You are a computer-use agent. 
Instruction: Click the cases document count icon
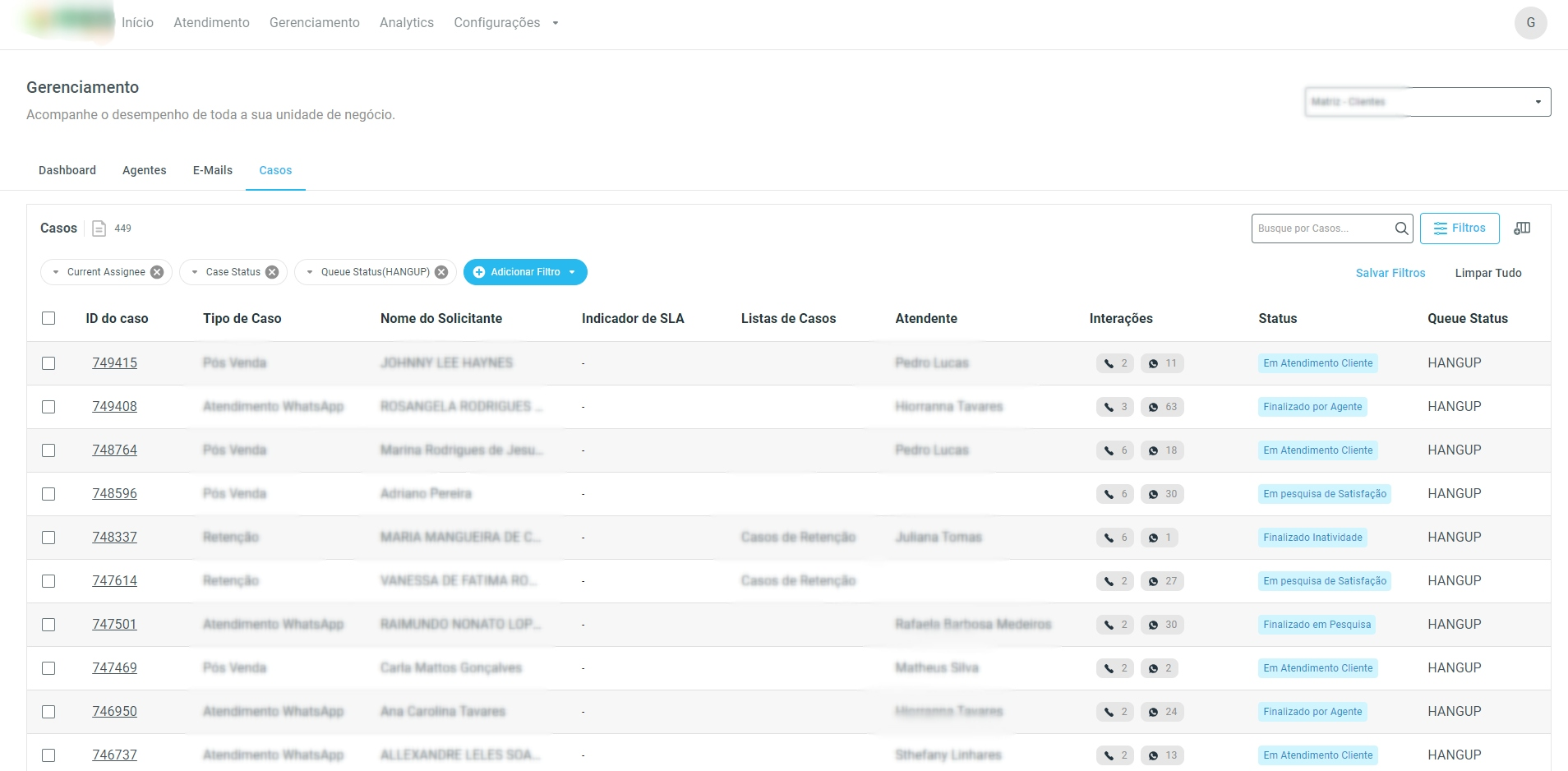pyautogui.click(x=99, y=229)
